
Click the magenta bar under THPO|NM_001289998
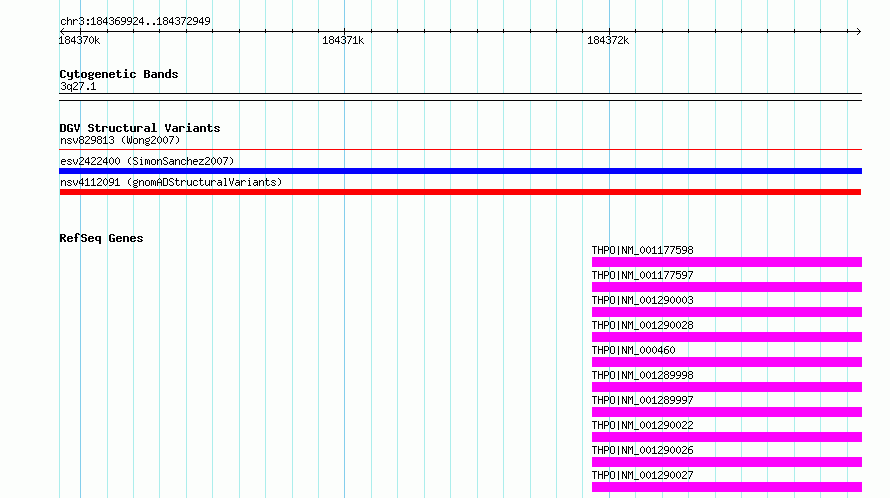pos(727,387)
